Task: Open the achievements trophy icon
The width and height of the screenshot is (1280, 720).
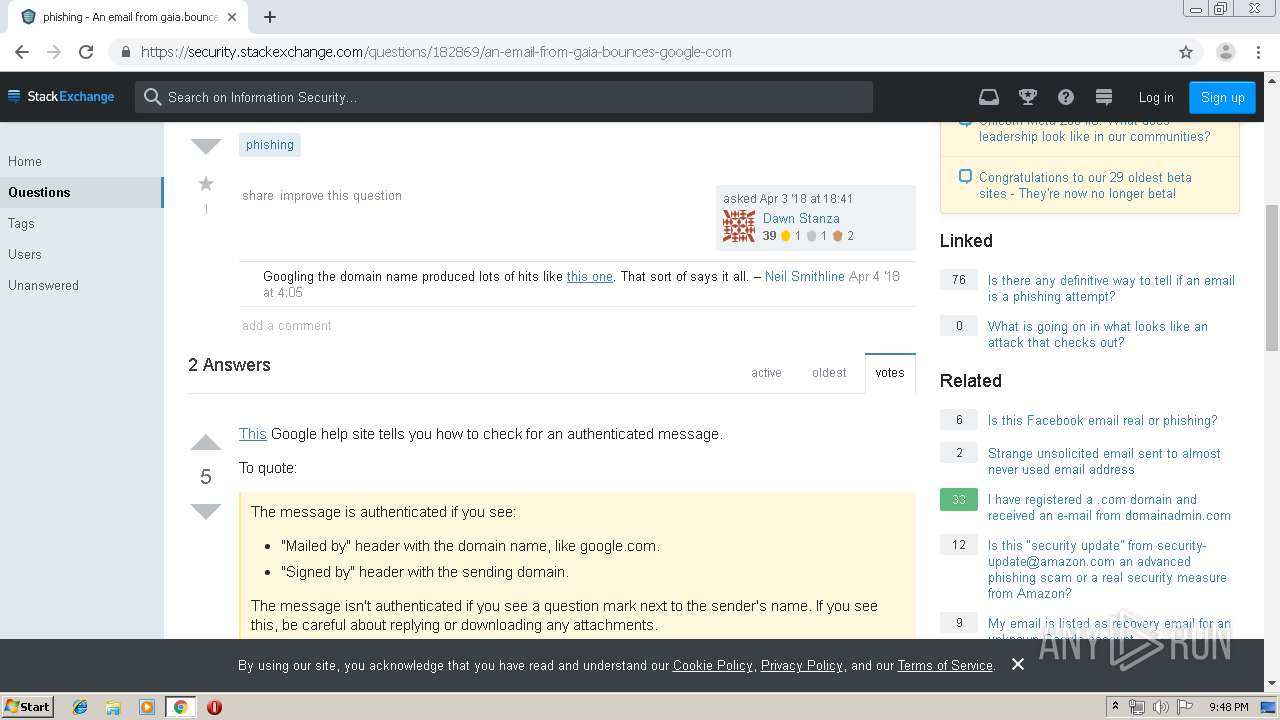Action: [x=1027, y=97]
